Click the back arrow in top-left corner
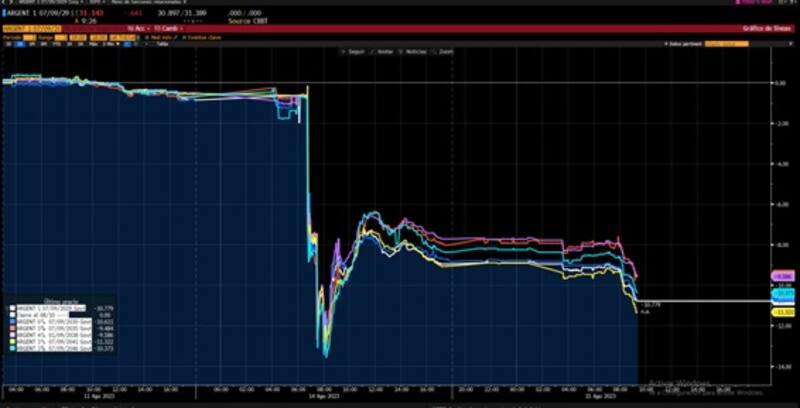This screenshot has height=408, width=800. pos(6,3)
